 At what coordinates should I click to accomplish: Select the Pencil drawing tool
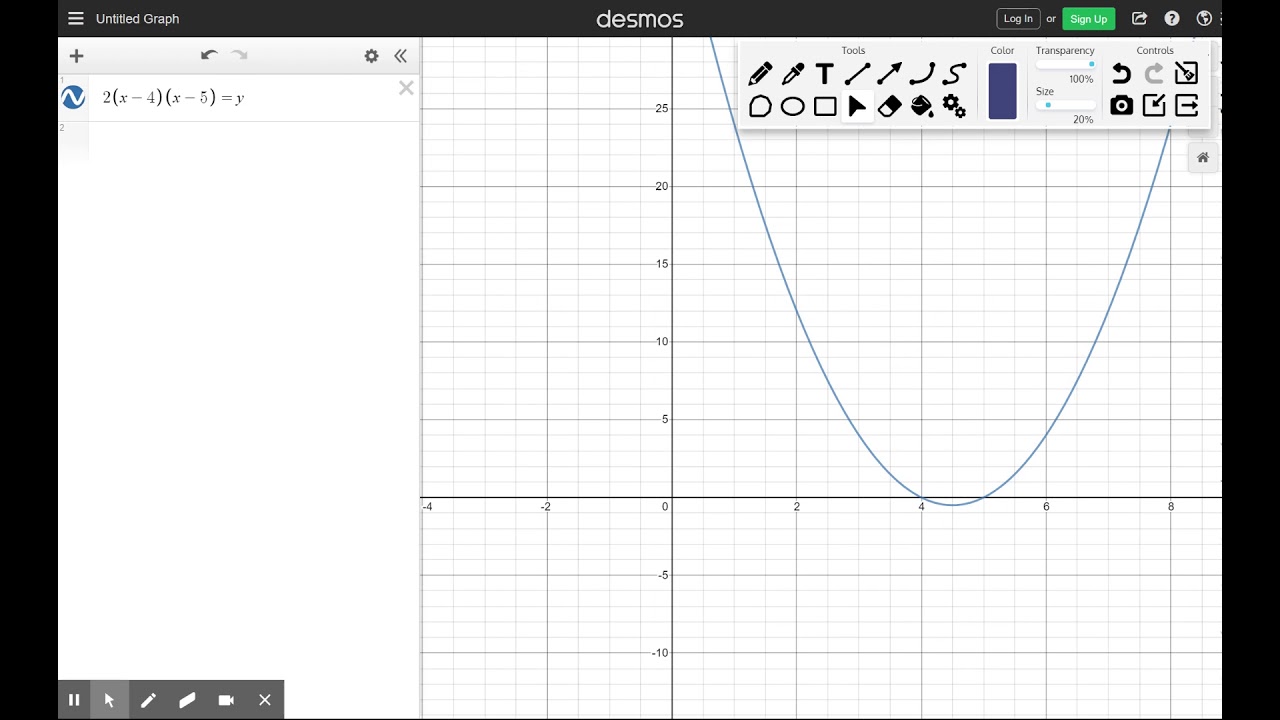point(760,74)
